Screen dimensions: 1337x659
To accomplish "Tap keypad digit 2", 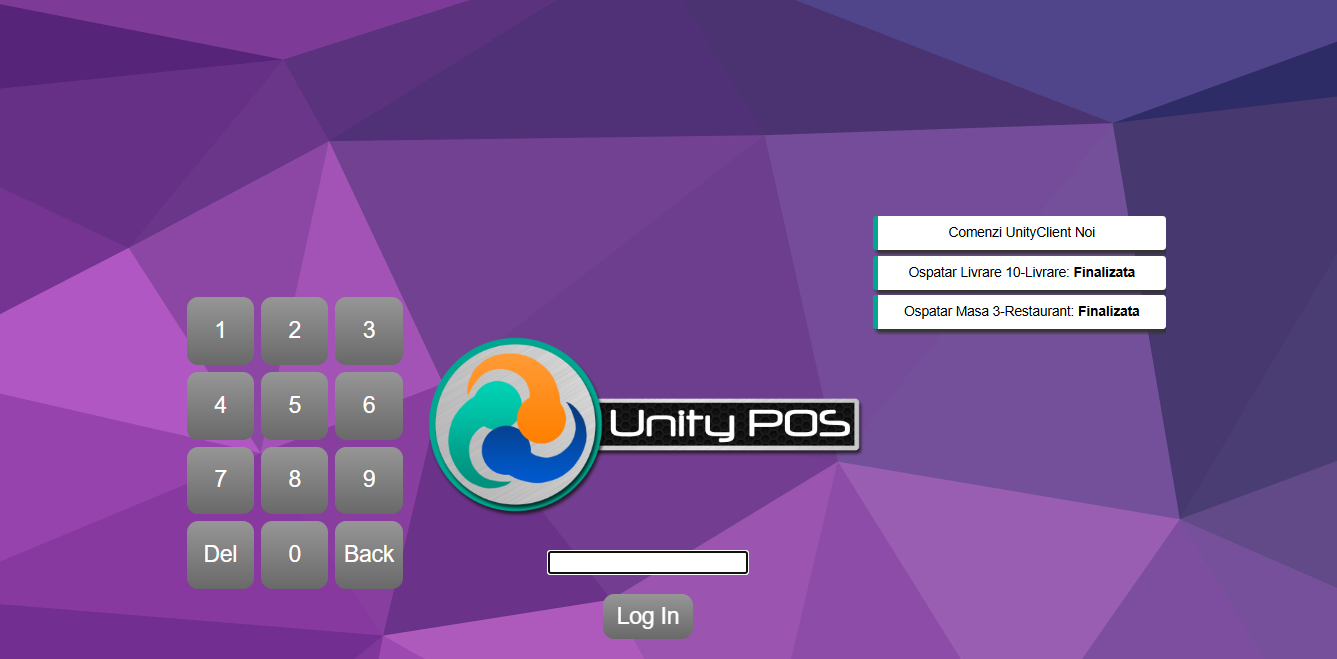I will click(x=294, y=330).
